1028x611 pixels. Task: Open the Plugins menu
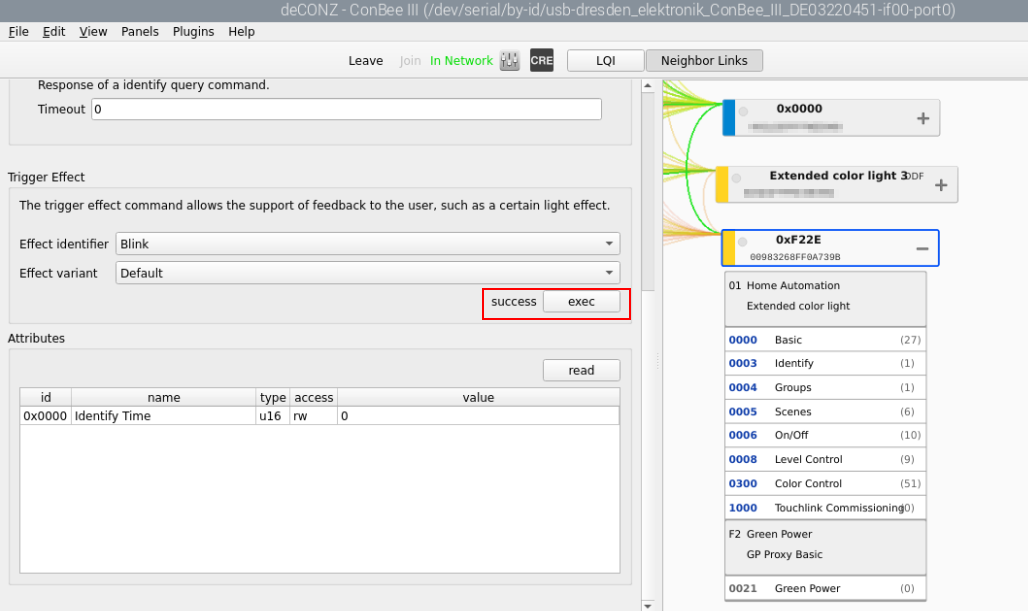tap(193, 31)
